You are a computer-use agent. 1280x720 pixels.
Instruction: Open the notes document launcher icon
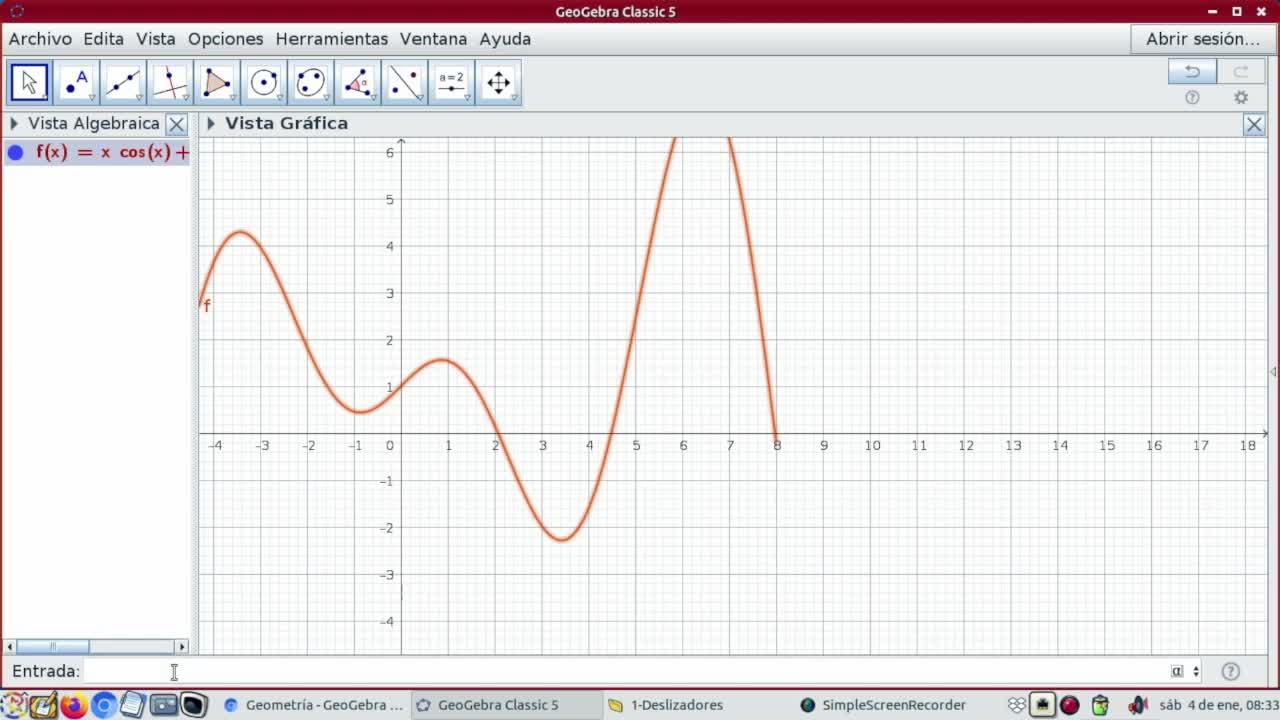click(x=133, y=705)
